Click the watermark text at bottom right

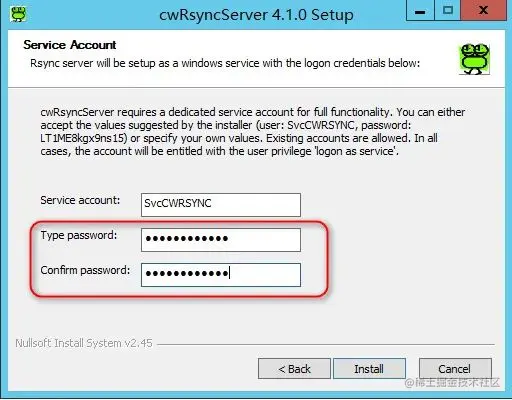pos(452,382)
